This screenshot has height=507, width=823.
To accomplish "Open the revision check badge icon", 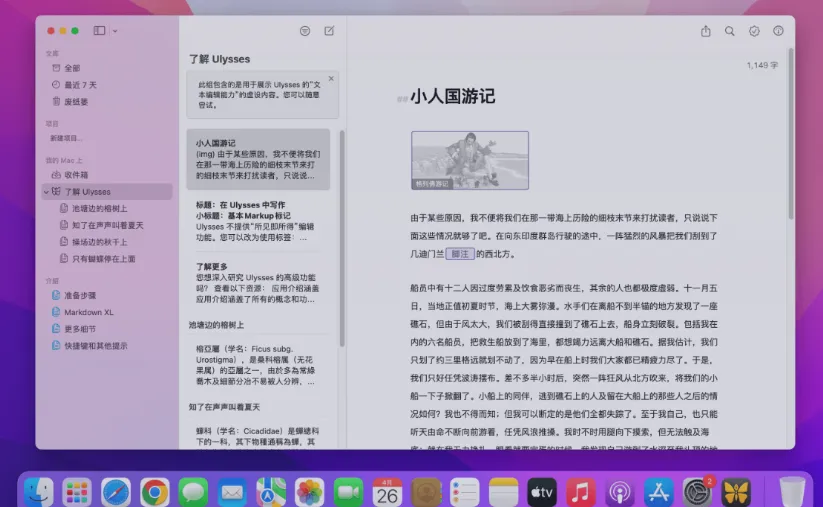I will [754, 31].
